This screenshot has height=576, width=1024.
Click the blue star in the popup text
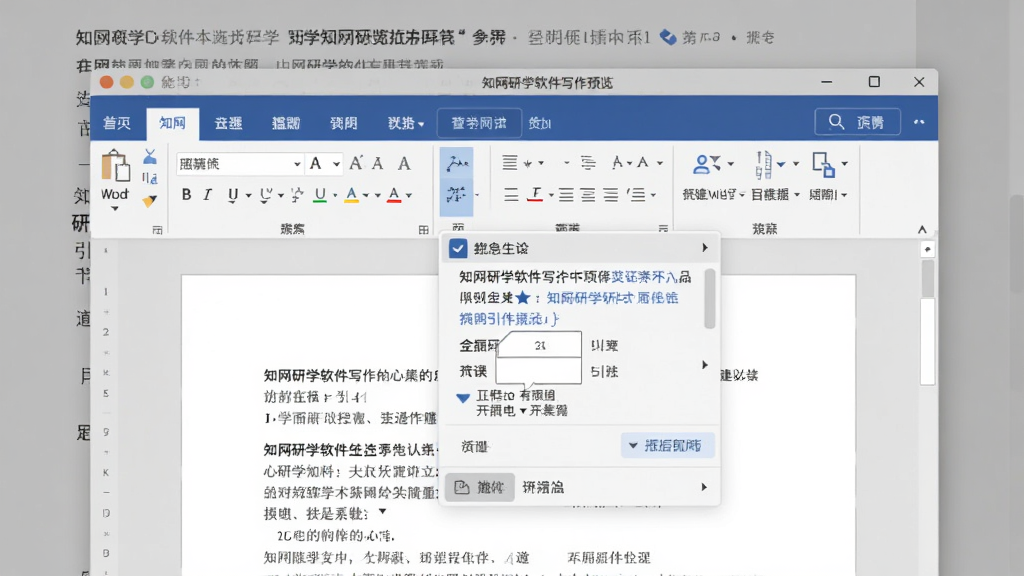[x=522, y=298]
